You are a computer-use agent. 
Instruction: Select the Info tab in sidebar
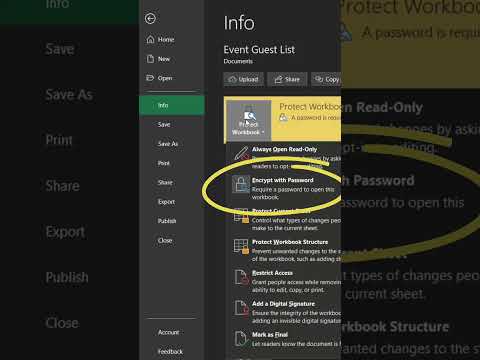tap(172, 105)
